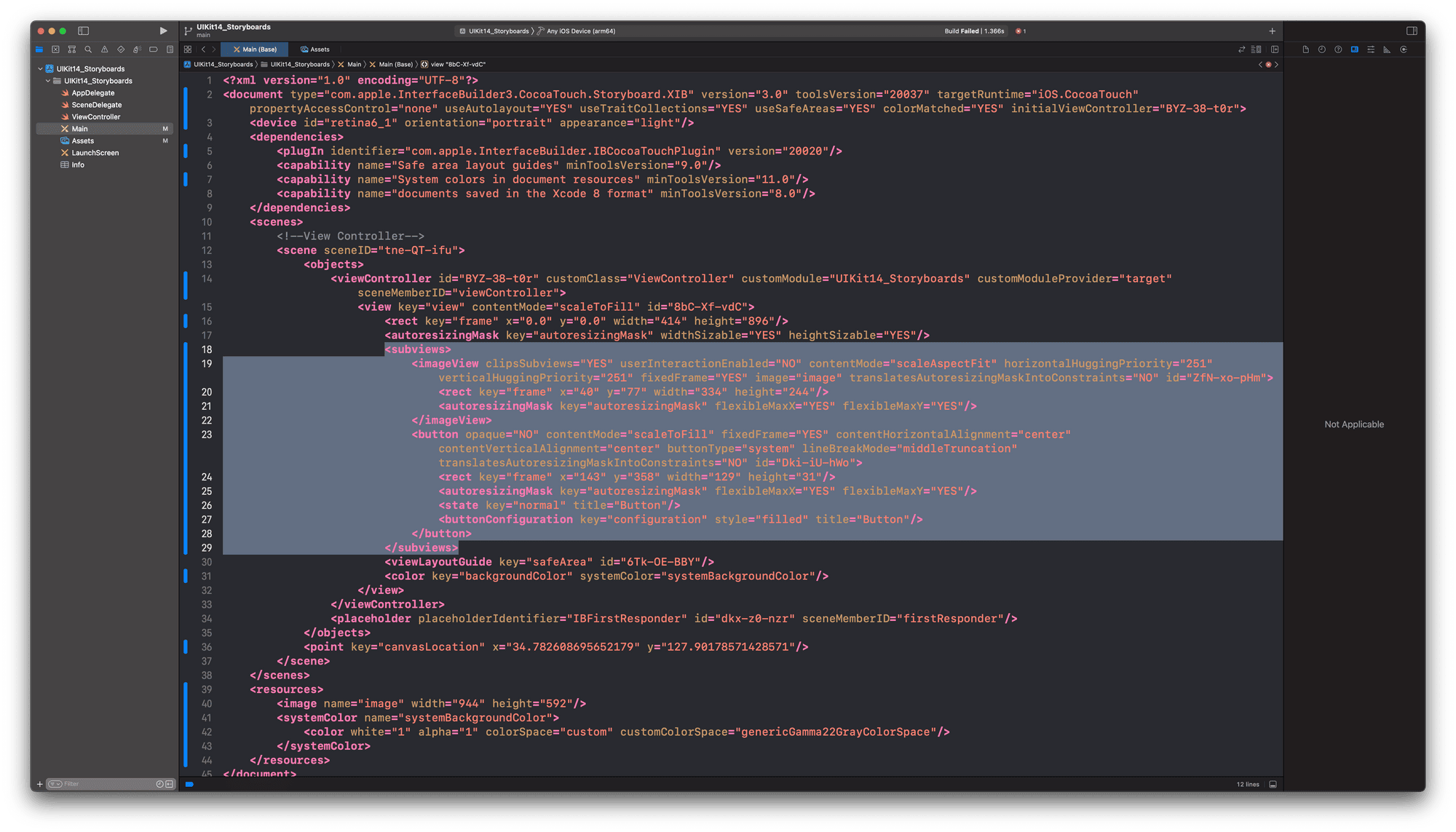Go back in editor history

203,49
